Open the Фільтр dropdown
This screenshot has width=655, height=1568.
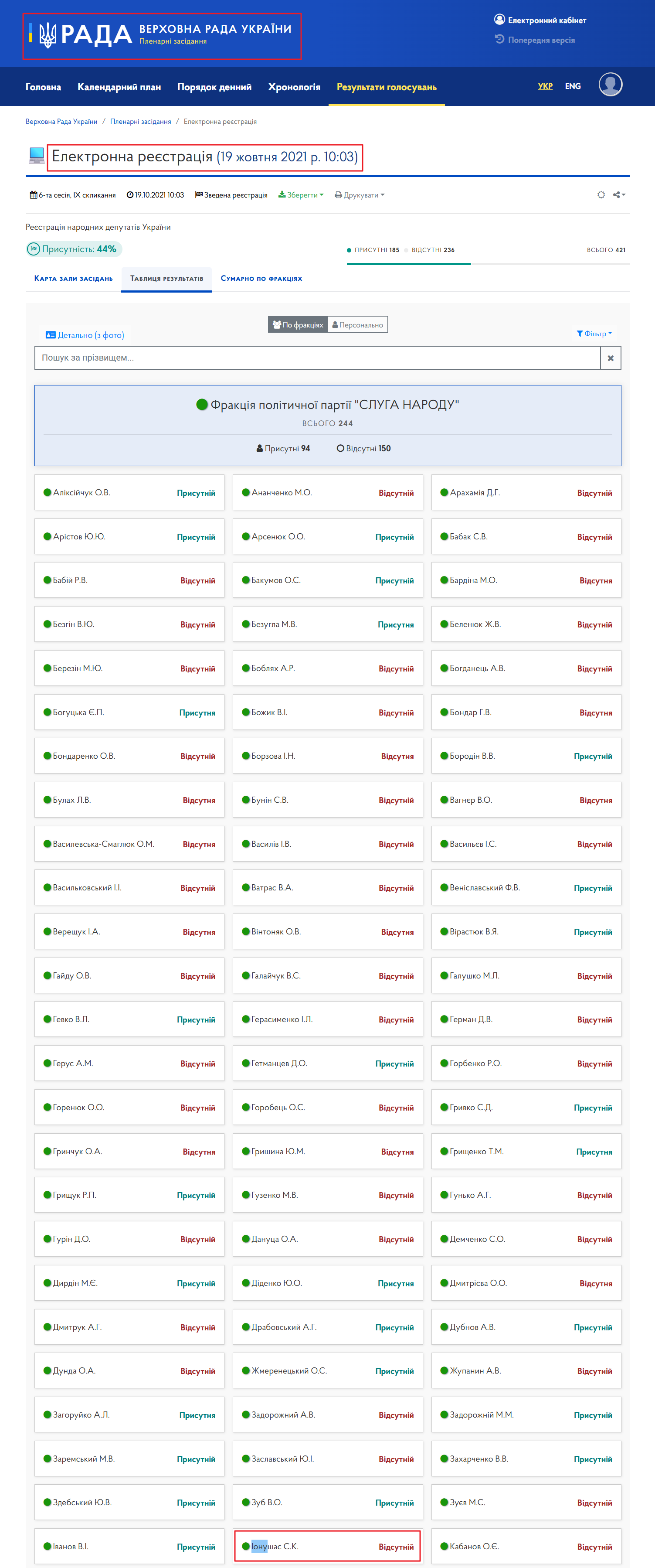(x=594, y=334)
